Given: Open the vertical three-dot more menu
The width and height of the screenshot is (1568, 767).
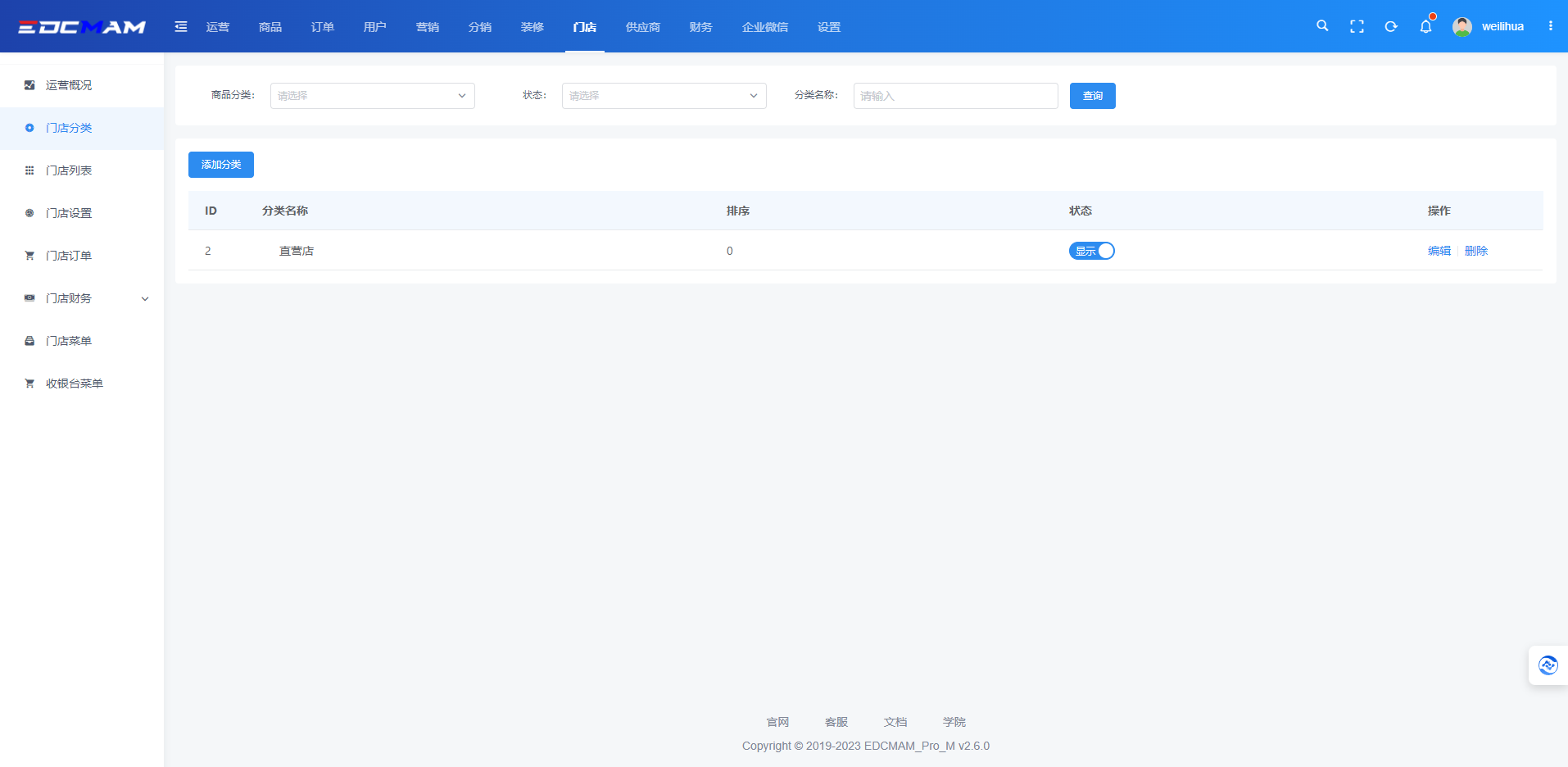Looking at the screenshot, I should click(x=1550, y=26).
